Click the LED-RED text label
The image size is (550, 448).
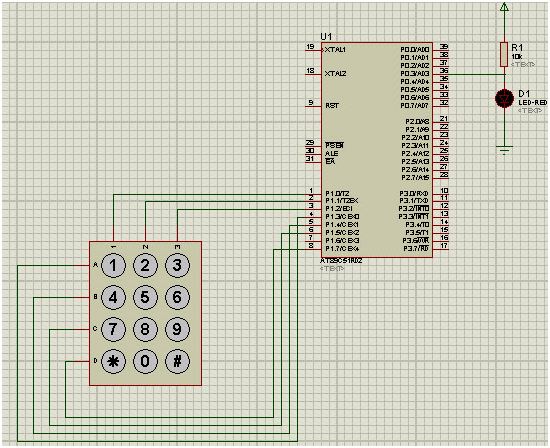point(532,103)
